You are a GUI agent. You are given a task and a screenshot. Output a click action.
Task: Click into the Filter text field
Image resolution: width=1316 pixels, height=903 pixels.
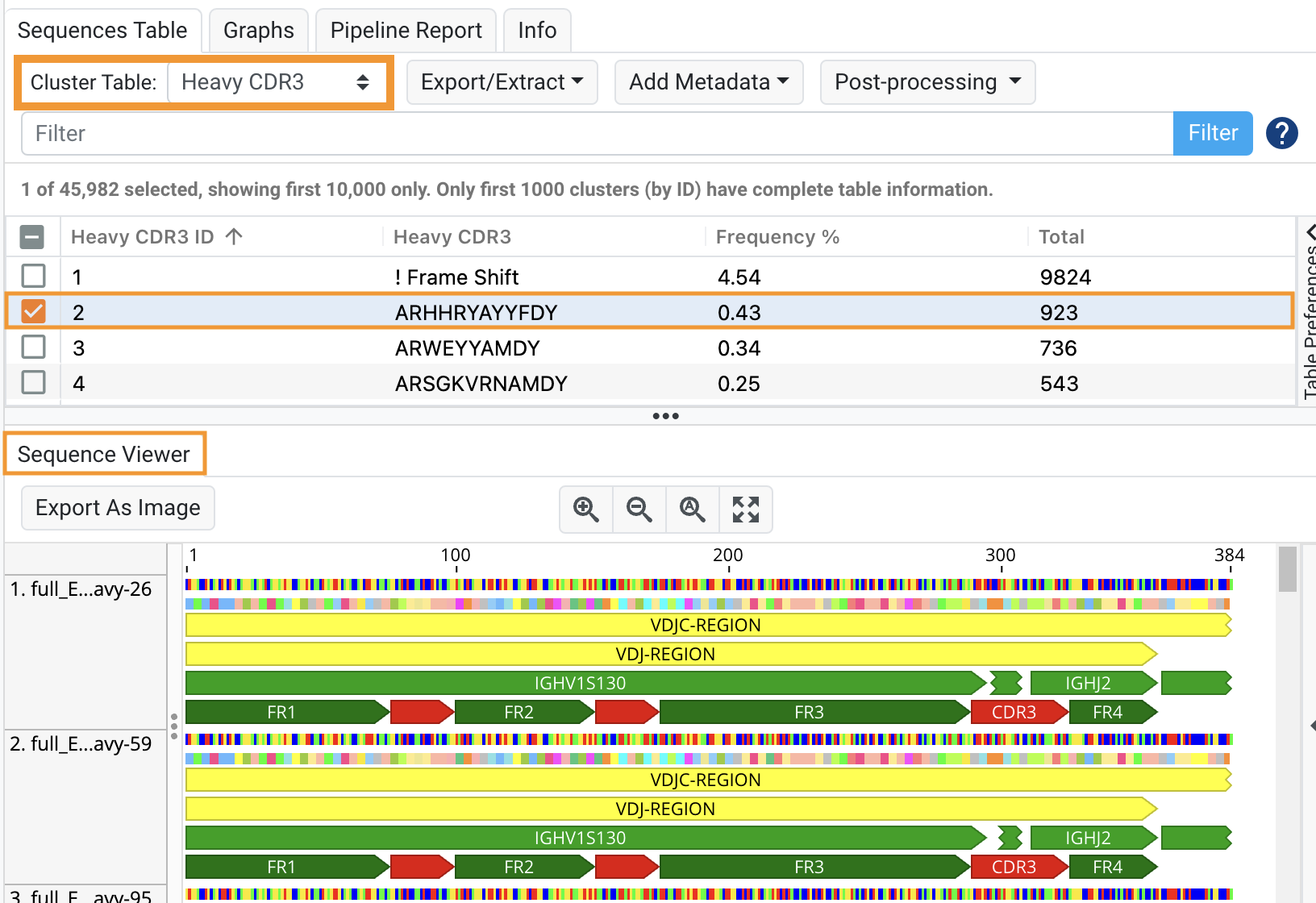(598, 133)
